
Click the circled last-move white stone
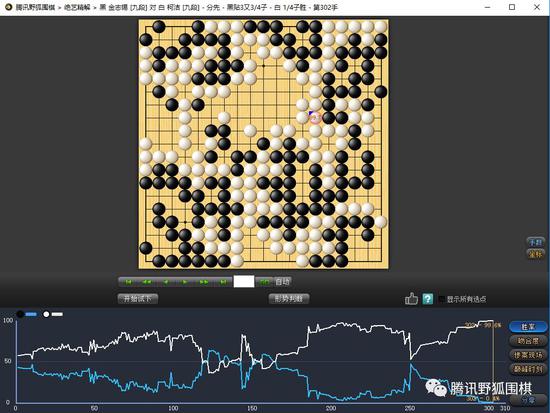pos(315,118)
